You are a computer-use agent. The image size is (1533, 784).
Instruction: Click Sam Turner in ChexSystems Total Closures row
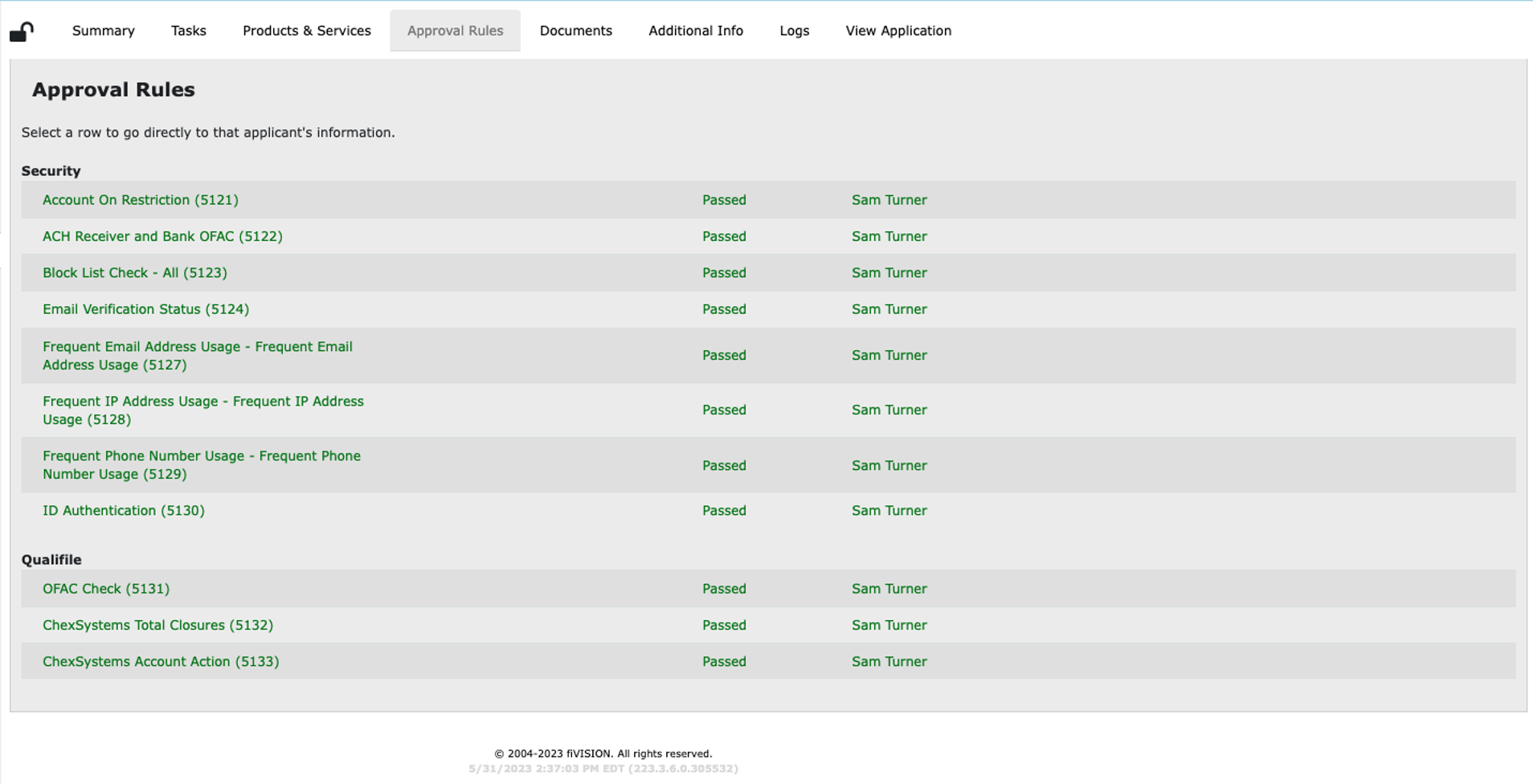[x=889, y=625]
